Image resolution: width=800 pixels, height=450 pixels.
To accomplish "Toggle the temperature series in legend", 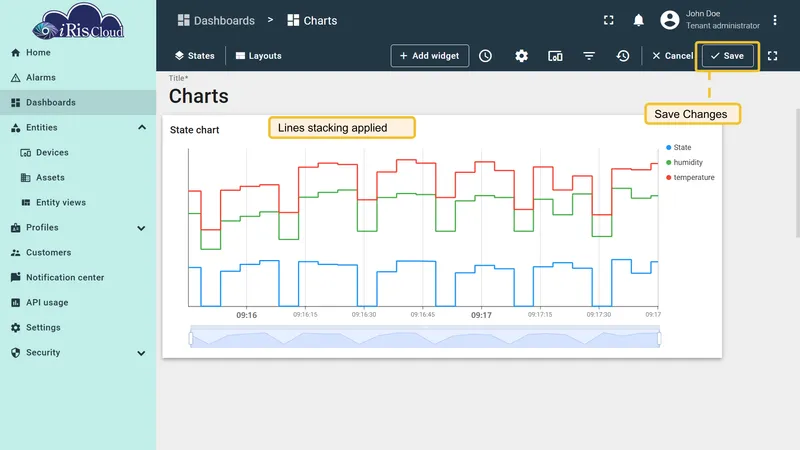I will point(690,177).
